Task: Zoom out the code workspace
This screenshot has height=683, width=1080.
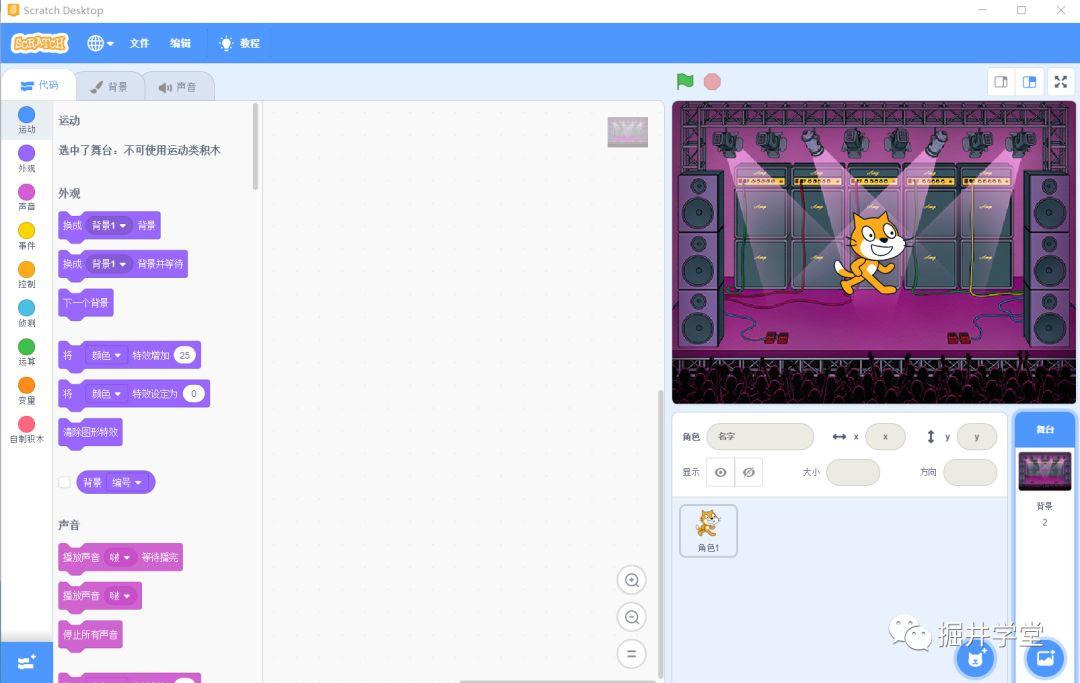Action: [x=632, y=617]
